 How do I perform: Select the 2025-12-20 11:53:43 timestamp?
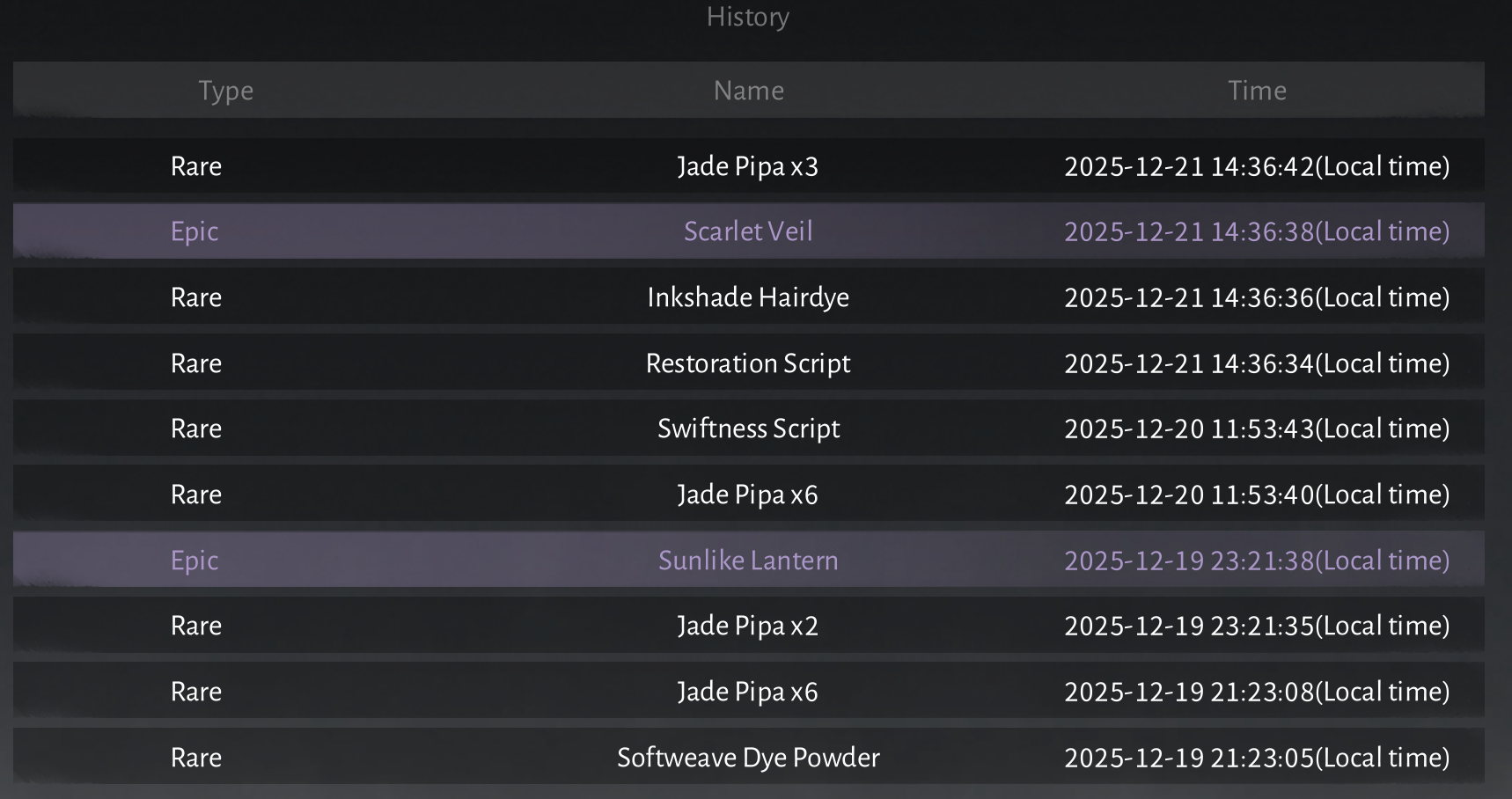pyautogui.click(x=1256, y=429)
